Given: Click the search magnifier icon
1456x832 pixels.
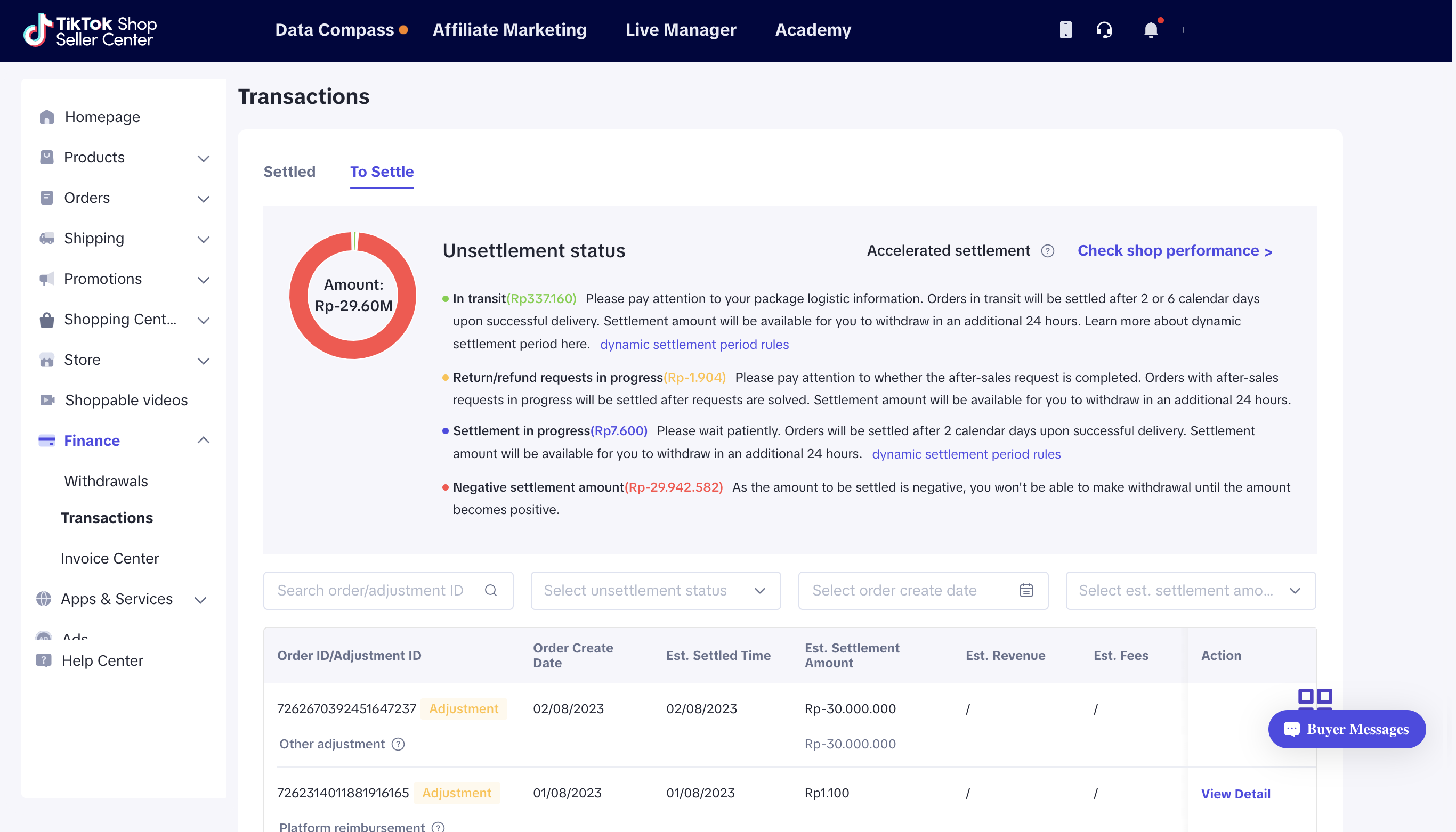Looking at the screenshot, I should pyautogui.click(x=490, y=590).
